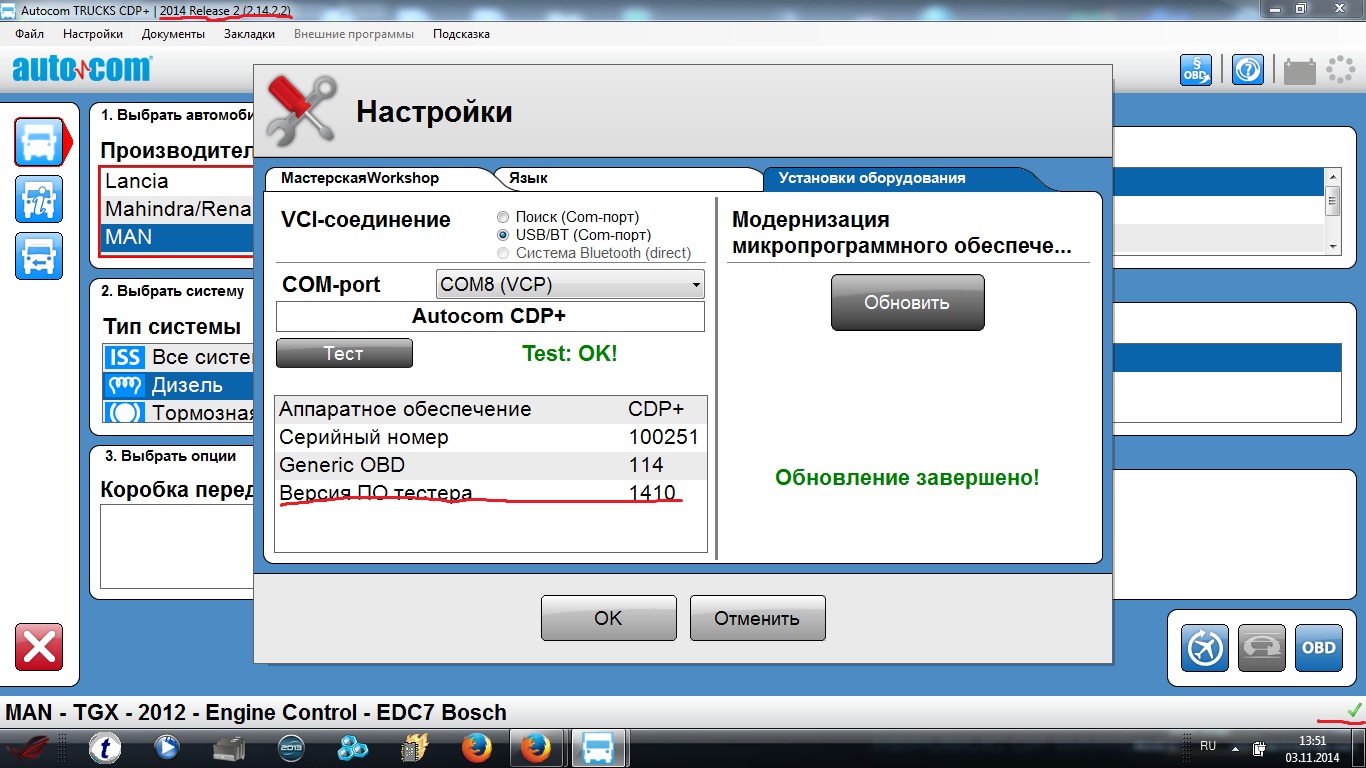Open the Документы menu
Image resolution: width=1366 pixels, height=768 pixels.
point(173,33)
